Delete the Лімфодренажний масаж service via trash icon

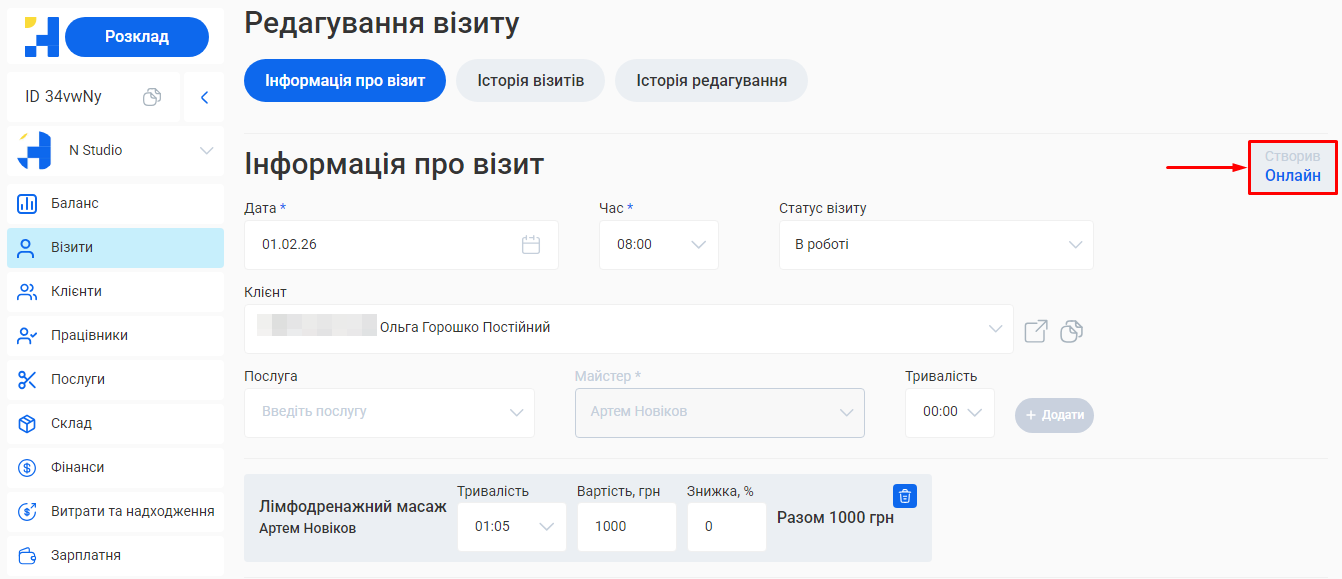903,495
